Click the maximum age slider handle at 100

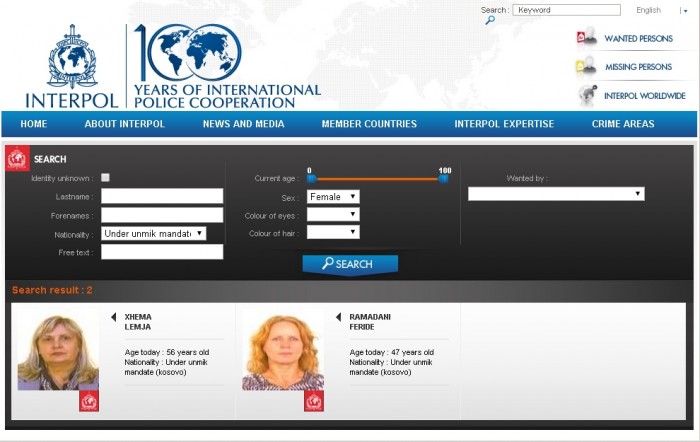click(x=444, y=178)
